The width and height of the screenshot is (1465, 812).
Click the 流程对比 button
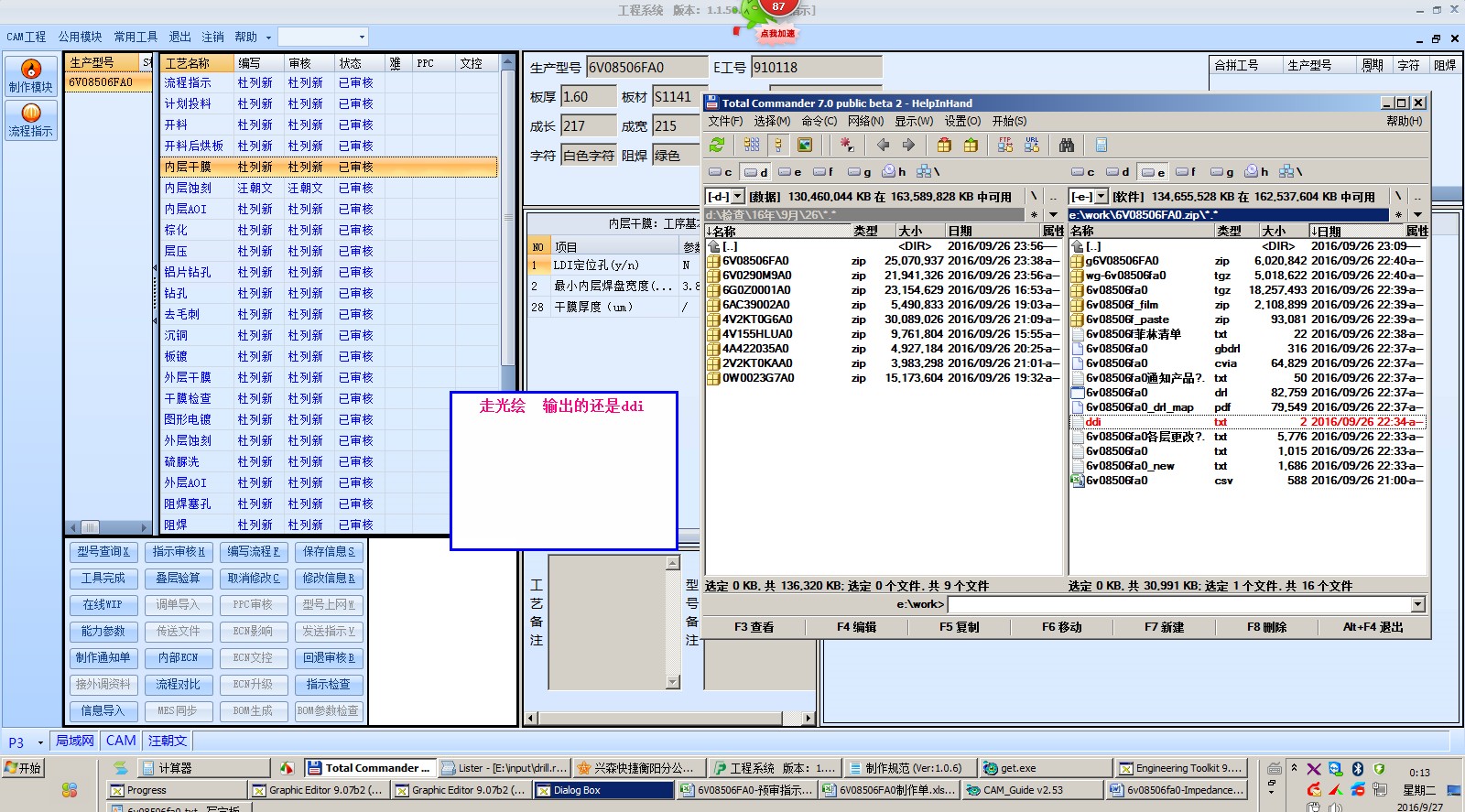pos(178,684)
